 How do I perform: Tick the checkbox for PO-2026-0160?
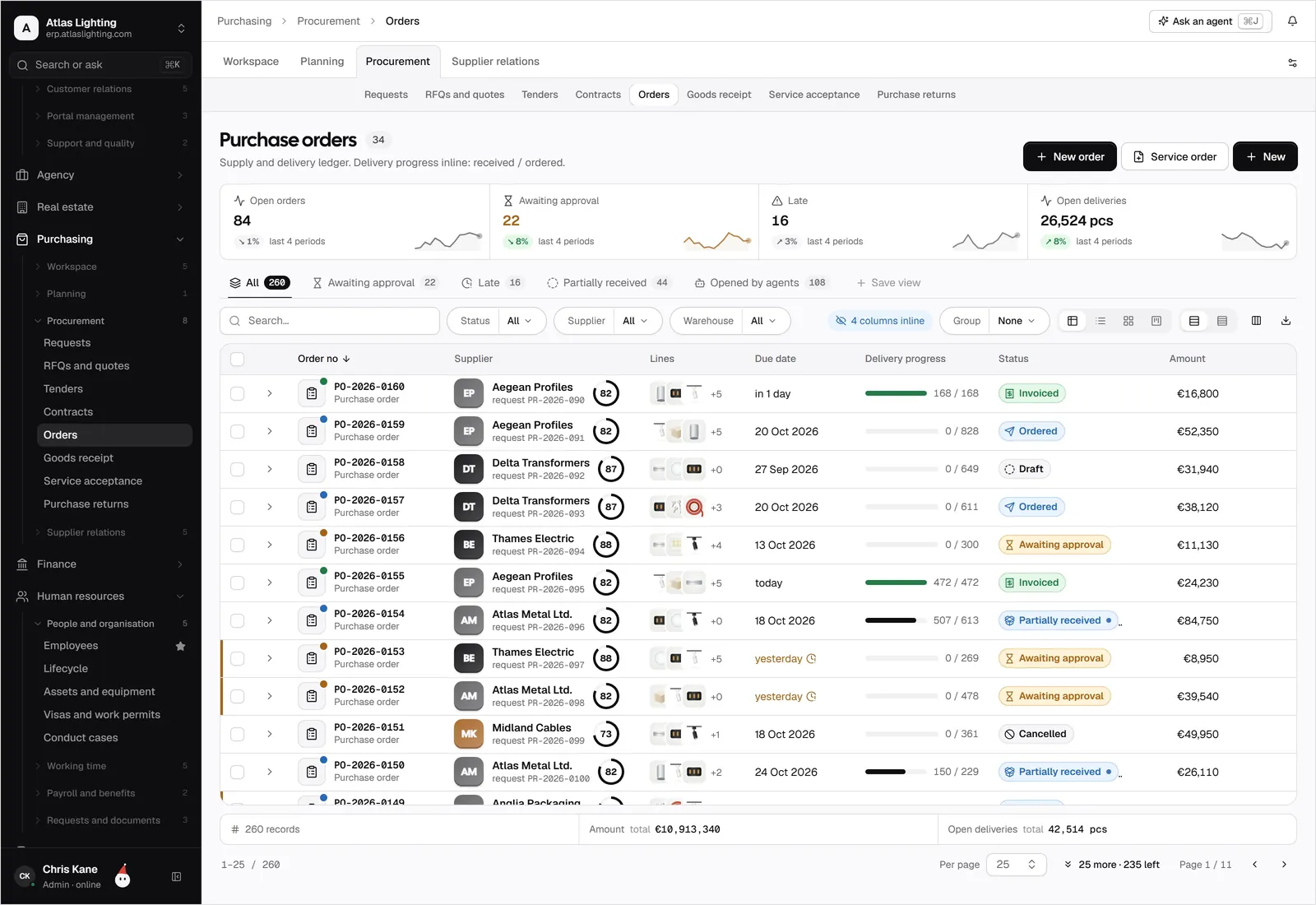coord(238,394)
